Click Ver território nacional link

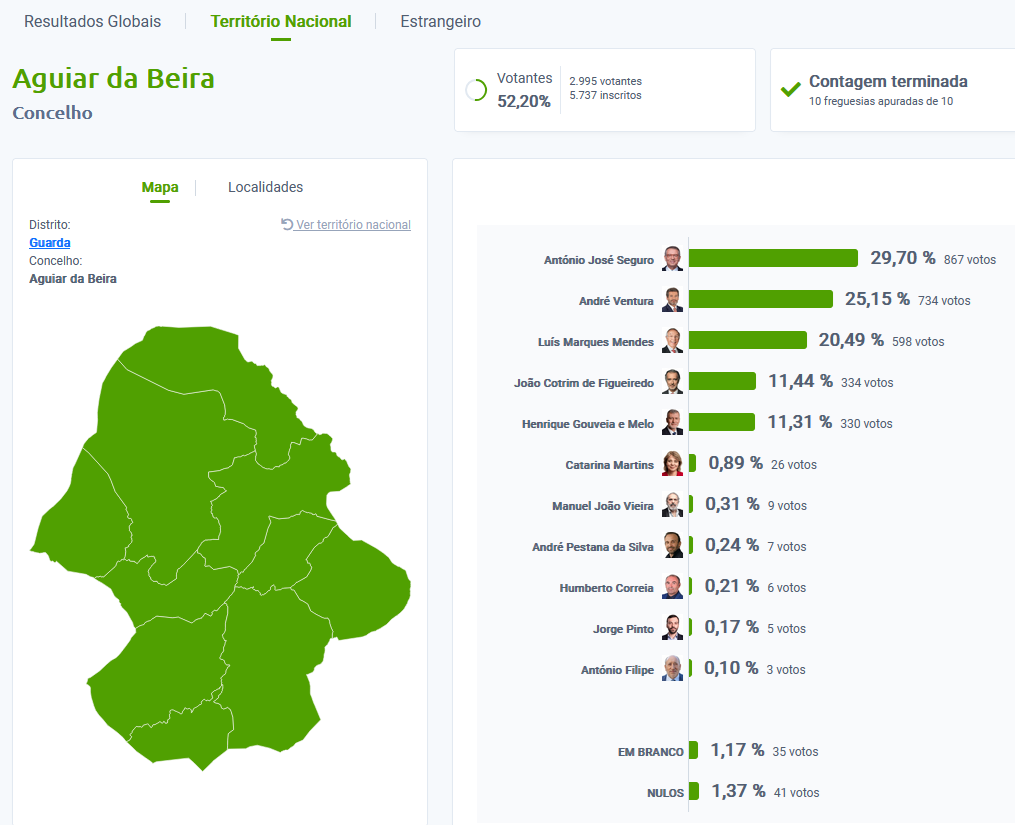[x=346, y=225]
